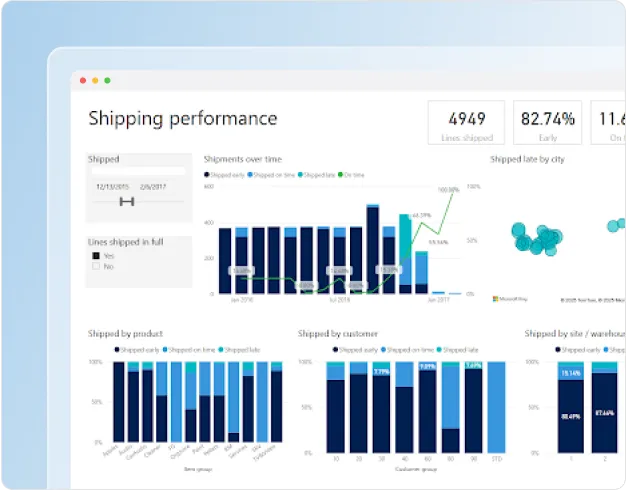This screenshot has width=626, height=490.
Task: Click Shipped on time legend in Shipments over time
Action: tap(271, 175)
